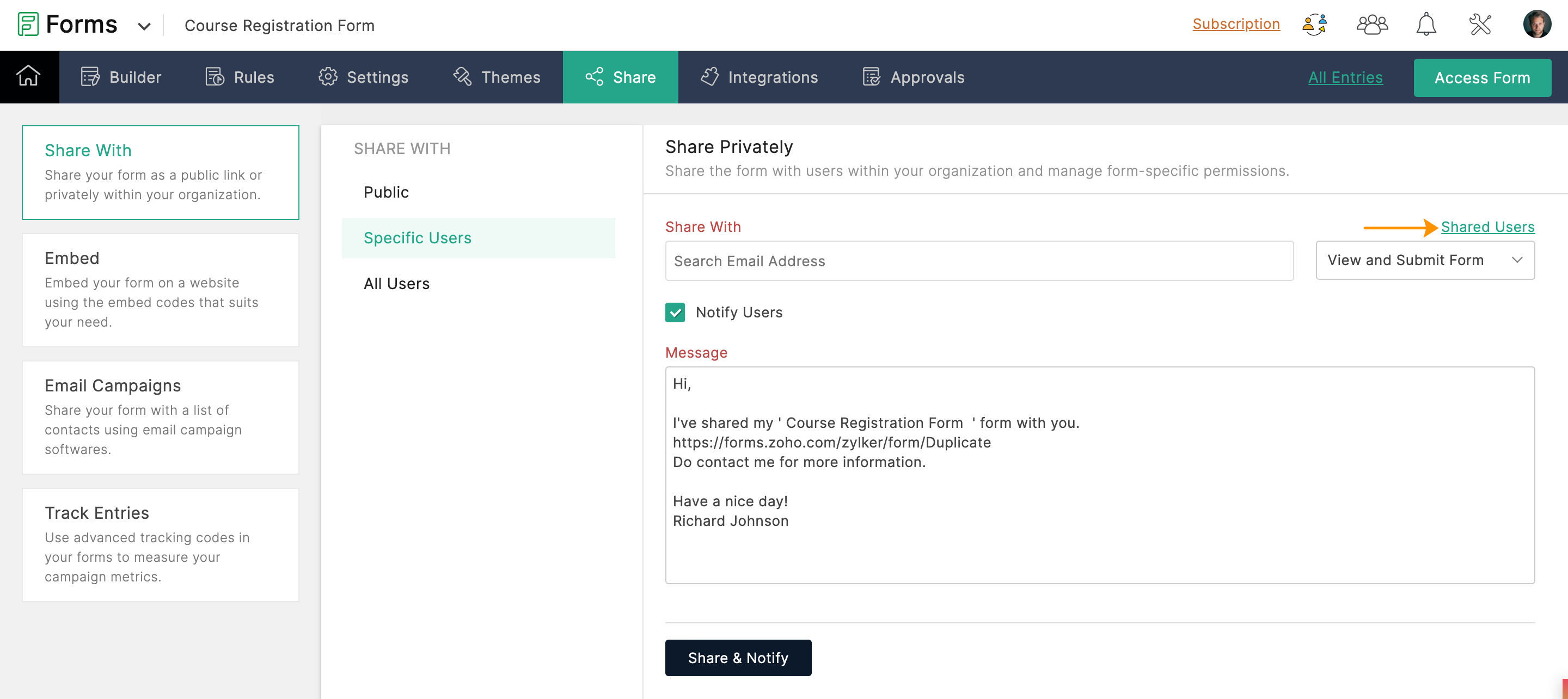
Task: Select the All Users option
Action: 396,284
